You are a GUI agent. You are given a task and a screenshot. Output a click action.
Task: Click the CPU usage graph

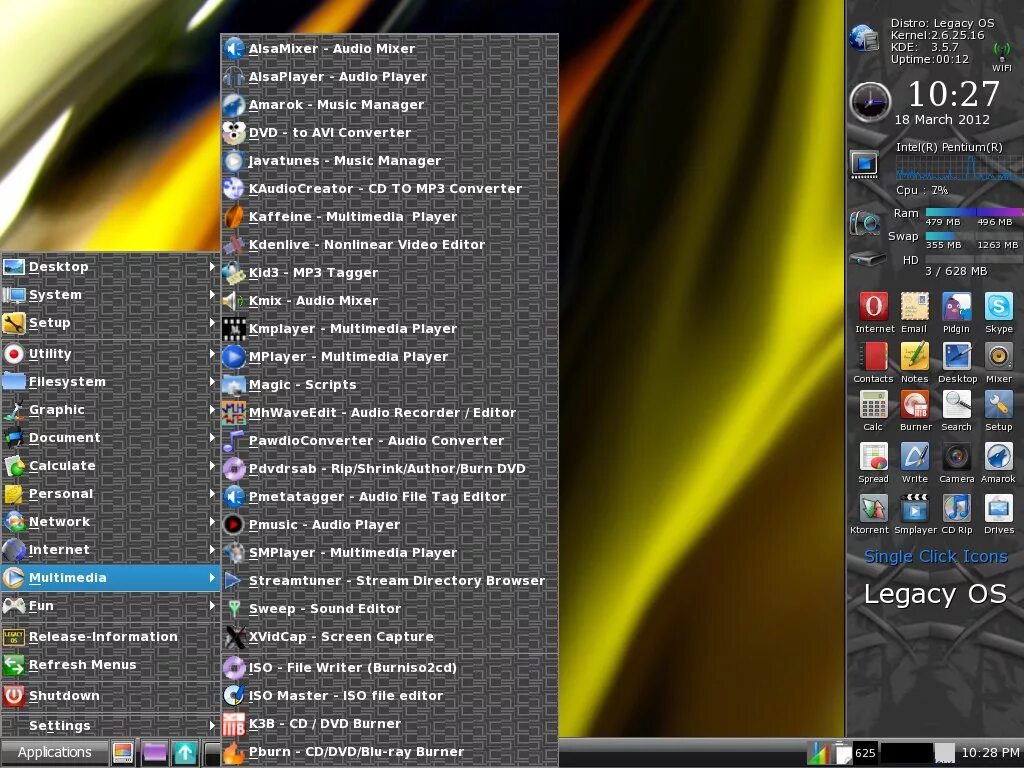(959, 168)
